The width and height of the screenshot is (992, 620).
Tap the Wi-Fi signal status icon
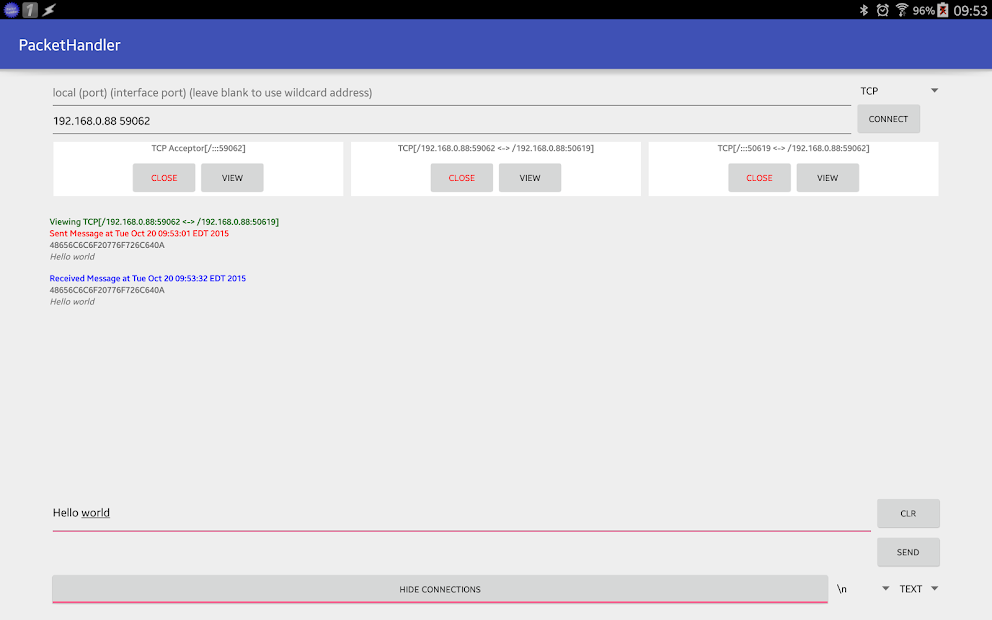click(x=902, y=10)
